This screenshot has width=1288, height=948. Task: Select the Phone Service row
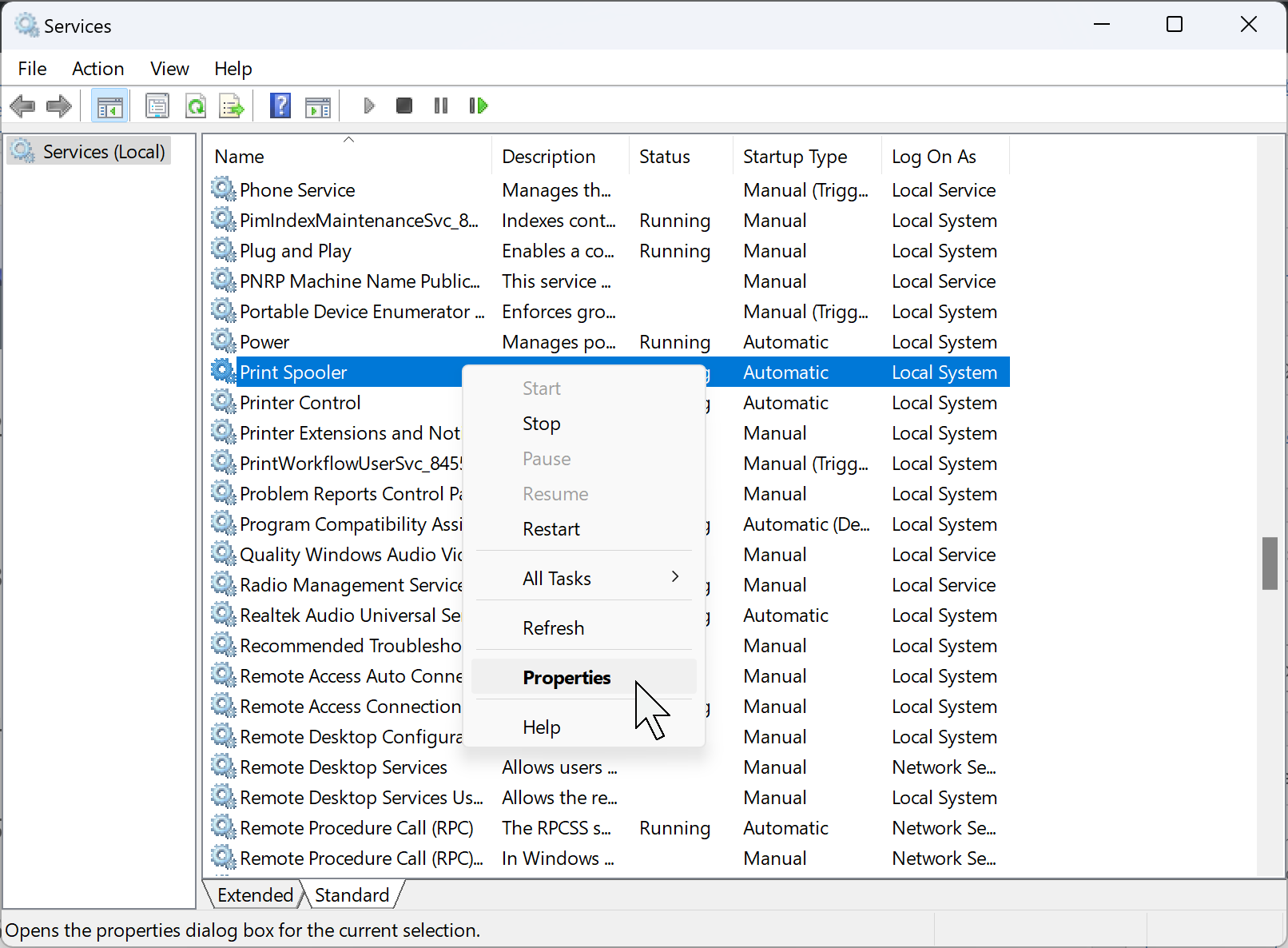point(608,189)
